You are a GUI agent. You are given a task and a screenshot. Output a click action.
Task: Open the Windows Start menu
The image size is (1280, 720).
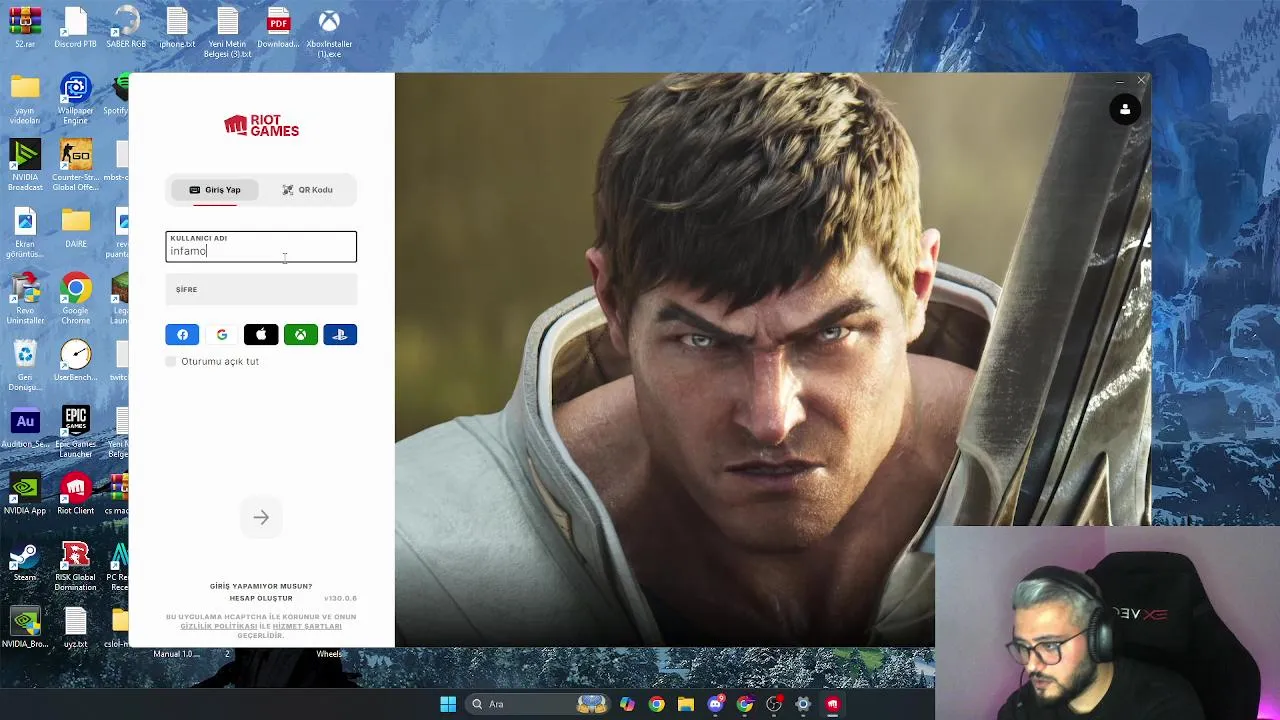tap(448, 704)
